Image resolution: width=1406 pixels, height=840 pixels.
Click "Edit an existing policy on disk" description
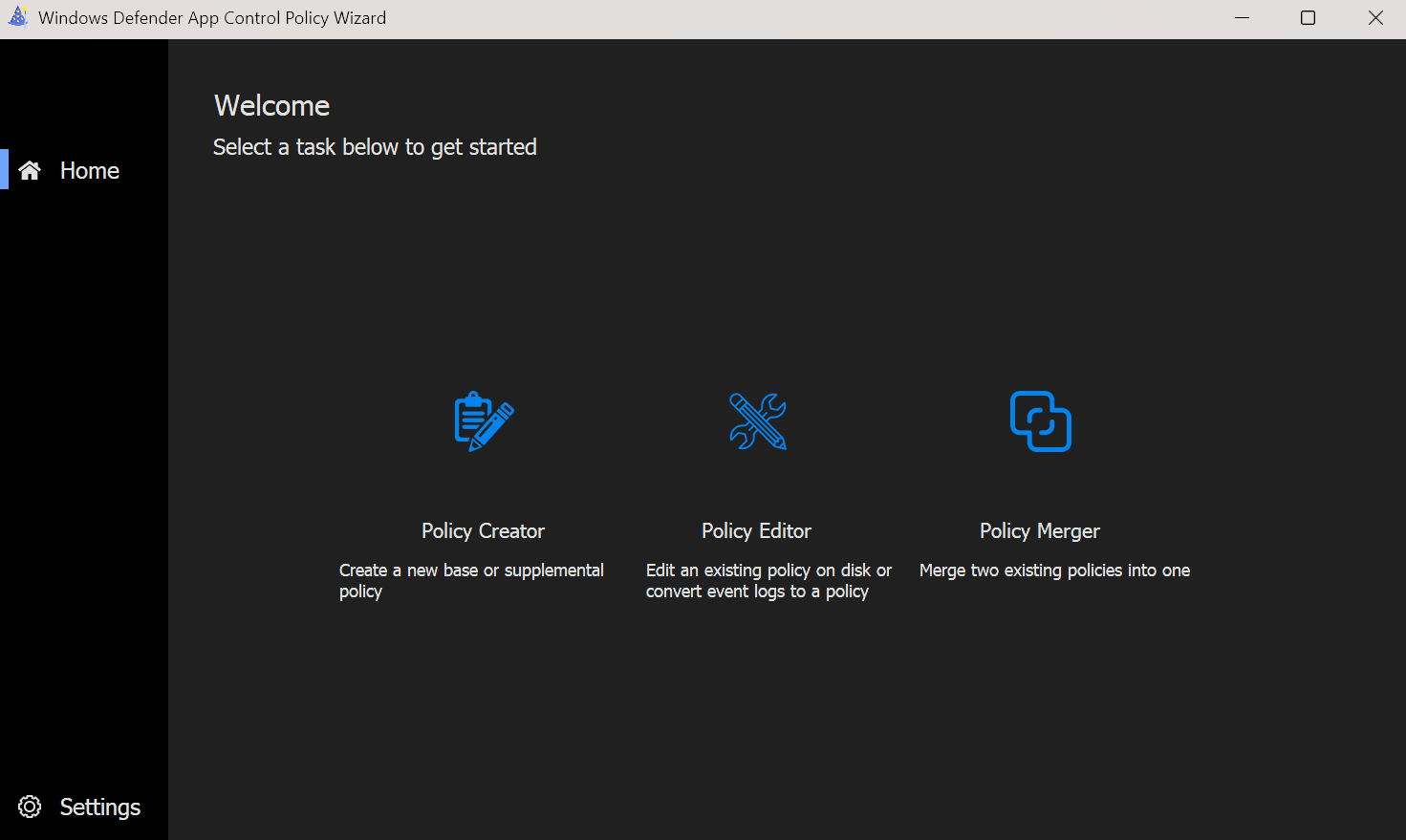coord(768,580)
